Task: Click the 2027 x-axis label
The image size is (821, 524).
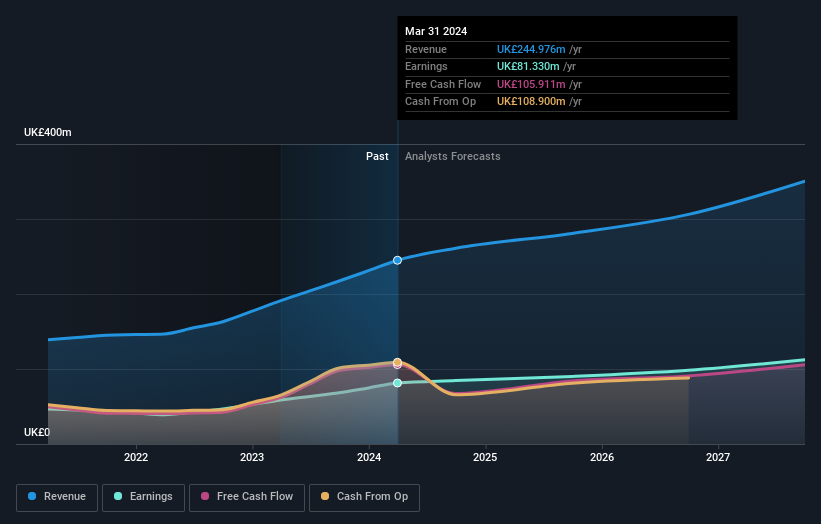Action: click(x=718, y=458)
